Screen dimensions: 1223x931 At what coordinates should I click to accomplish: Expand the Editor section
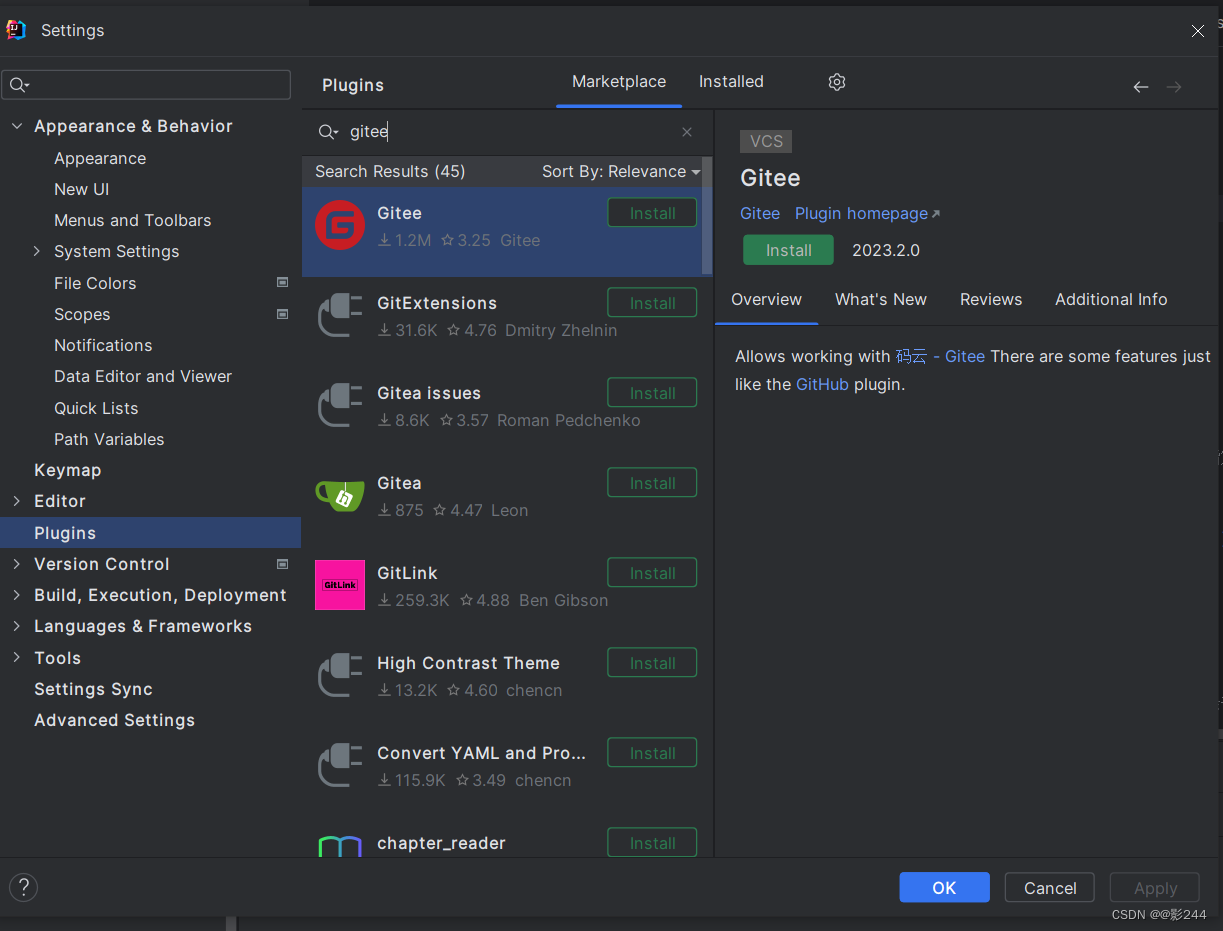click(x=16, y=501)
